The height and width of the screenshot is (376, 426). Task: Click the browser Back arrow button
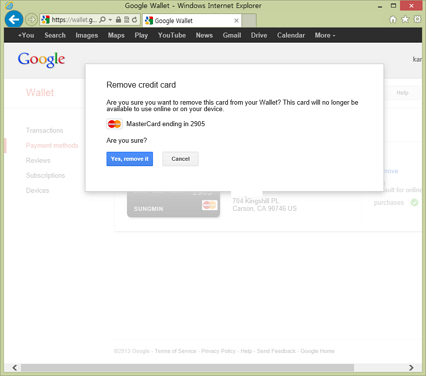pos(14,19)
